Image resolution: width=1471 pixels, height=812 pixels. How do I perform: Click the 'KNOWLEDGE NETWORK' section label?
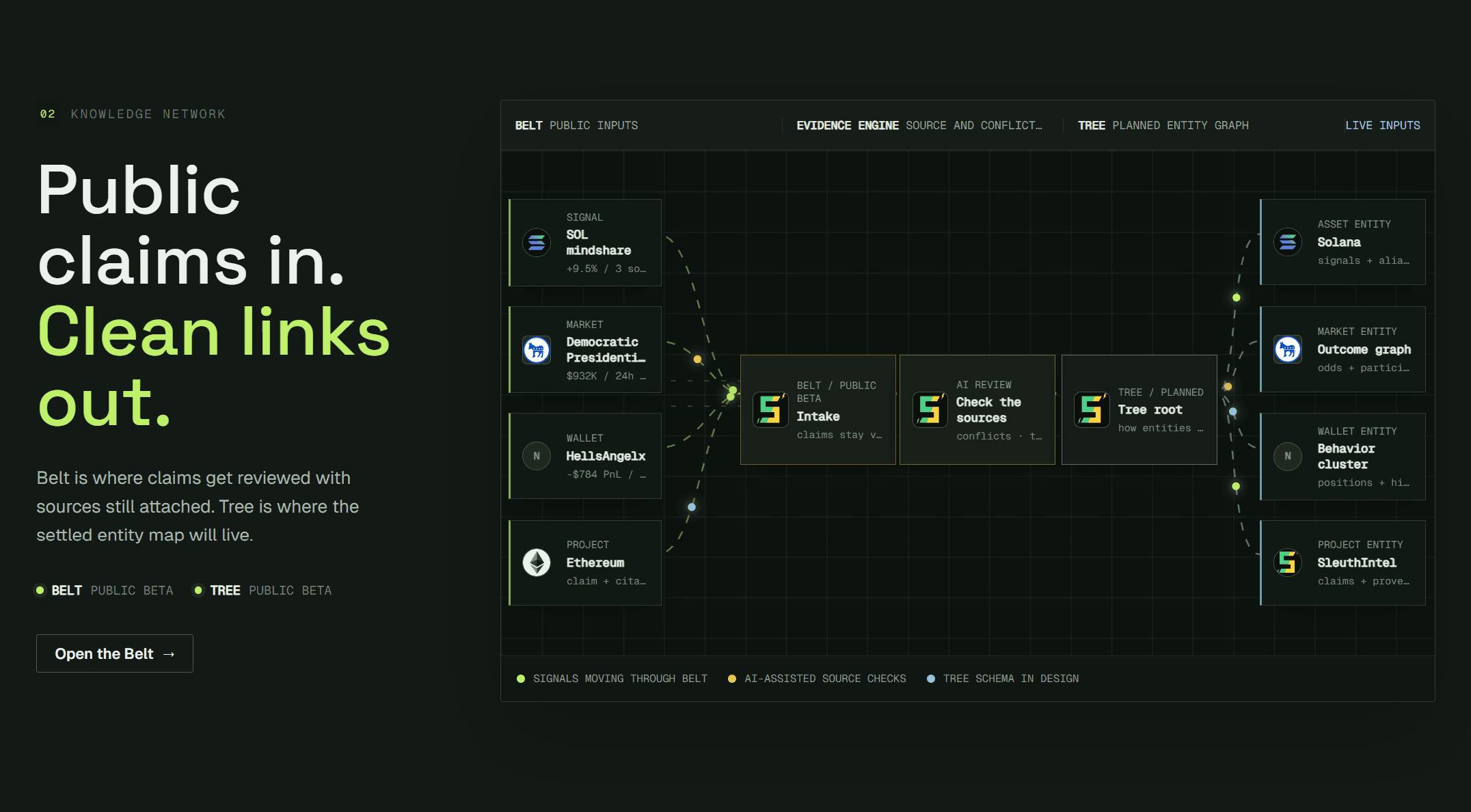148,114
